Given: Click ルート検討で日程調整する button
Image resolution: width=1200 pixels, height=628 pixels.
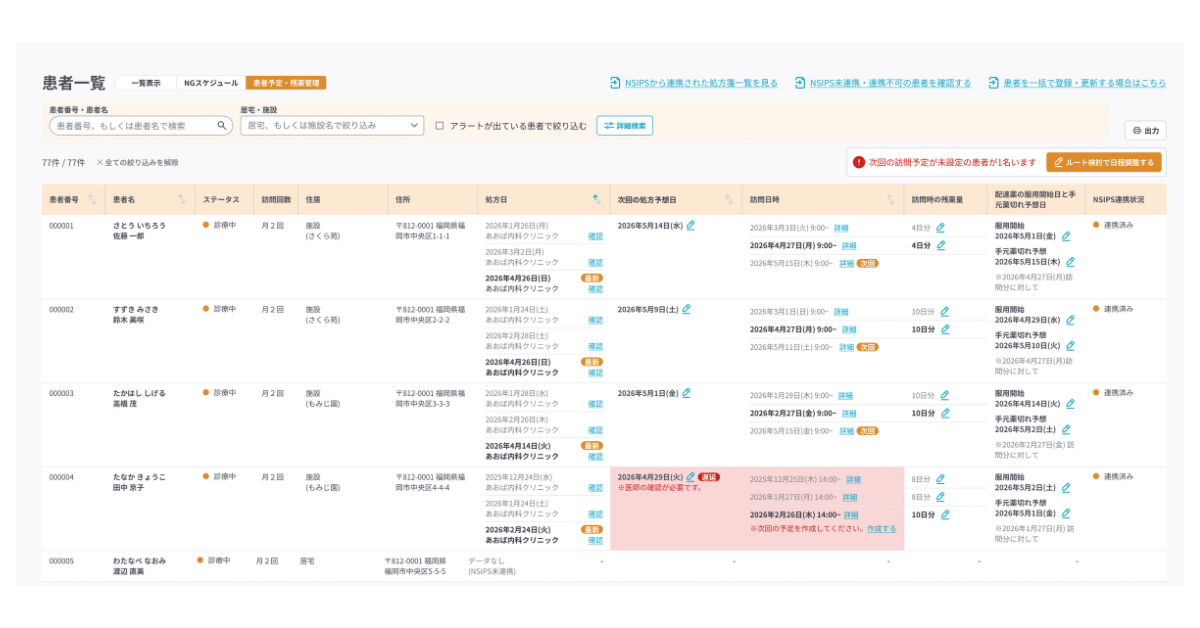Looking at the screenshot, I should [1104, 162].
